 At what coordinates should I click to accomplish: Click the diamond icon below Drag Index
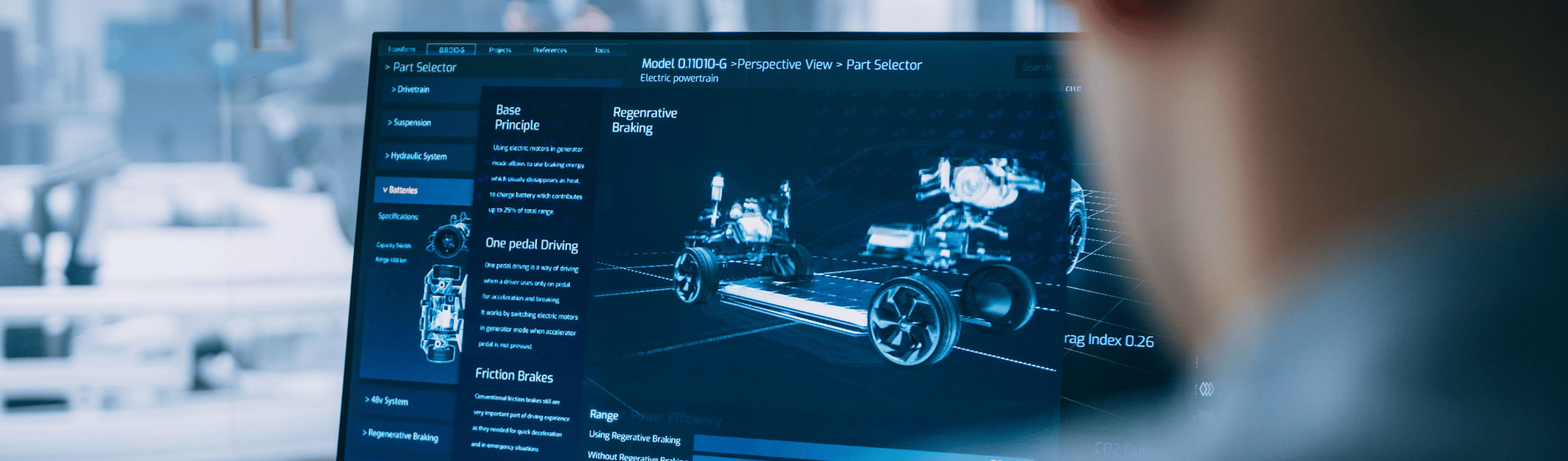[1206, 389]
